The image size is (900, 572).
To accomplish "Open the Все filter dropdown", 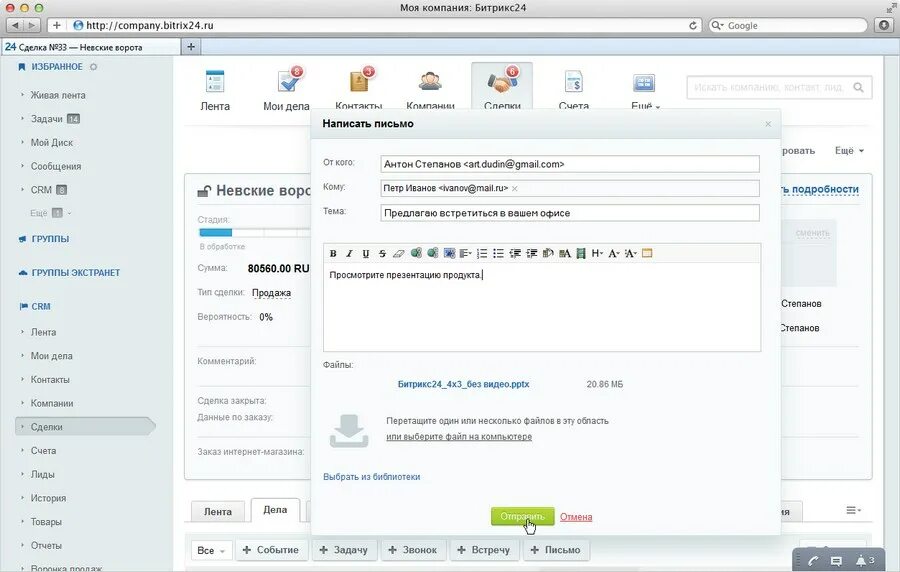I will click(x=211, y=550).
